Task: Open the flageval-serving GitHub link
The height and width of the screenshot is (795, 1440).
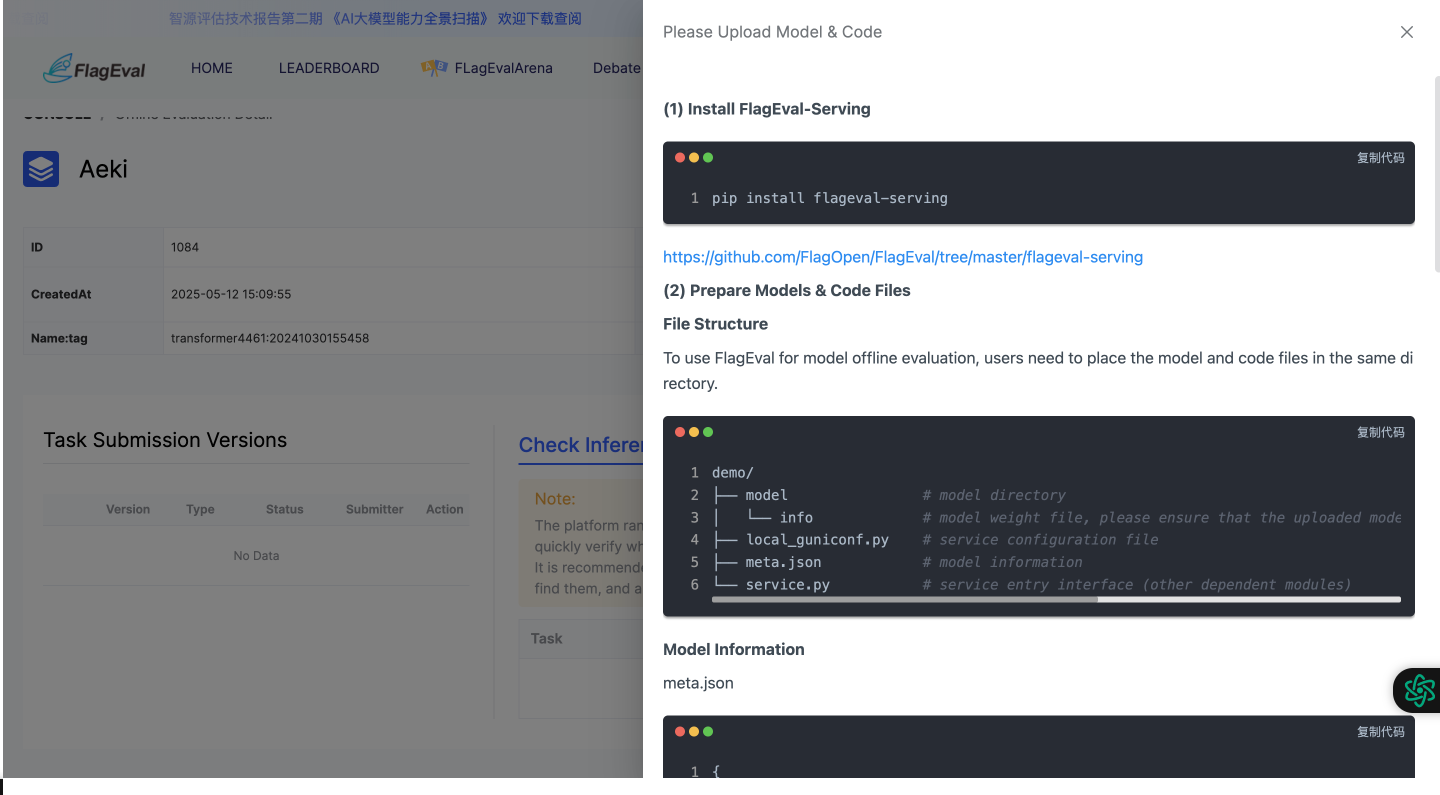Action: [x=902, y=257]
